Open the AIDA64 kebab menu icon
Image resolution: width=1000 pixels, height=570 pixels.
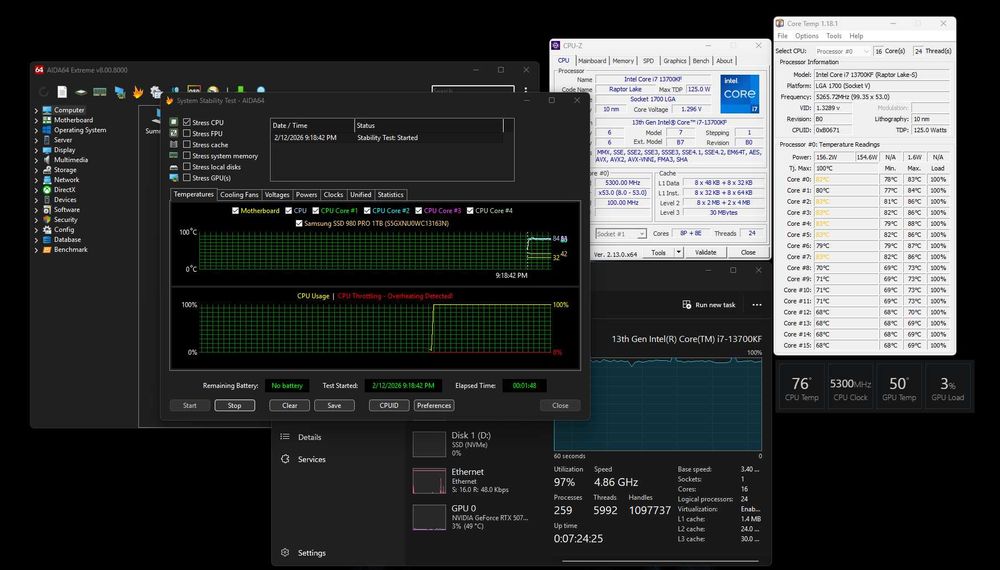click(526, 91)
